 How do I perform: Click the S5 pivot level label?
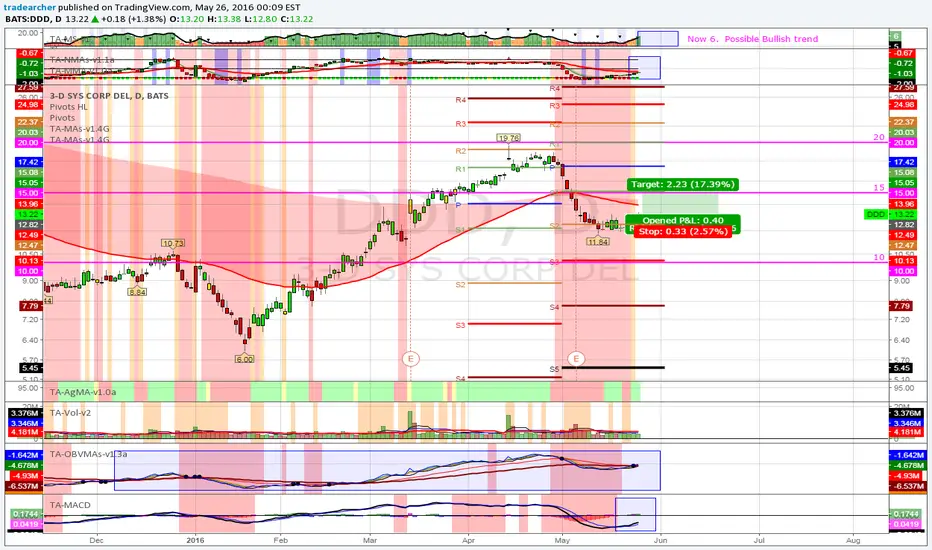pyautogui.click(x=555, y=369)
